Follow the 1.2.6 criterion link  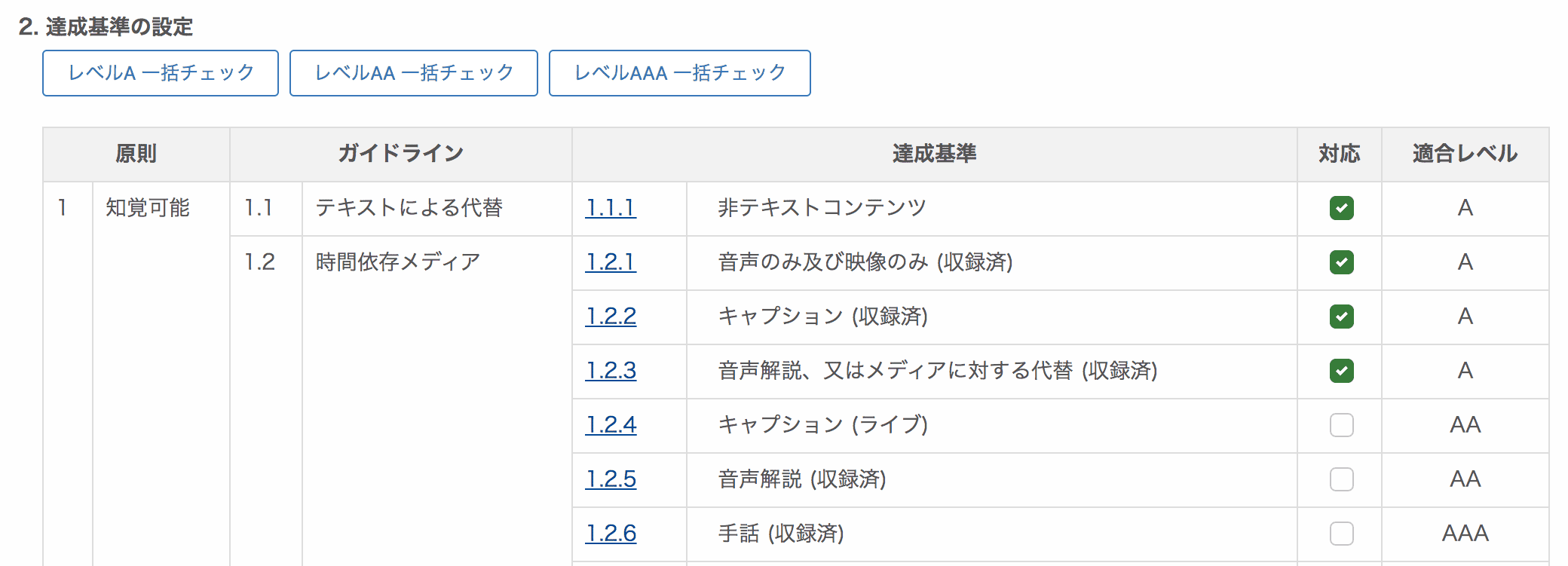point(611,534)
